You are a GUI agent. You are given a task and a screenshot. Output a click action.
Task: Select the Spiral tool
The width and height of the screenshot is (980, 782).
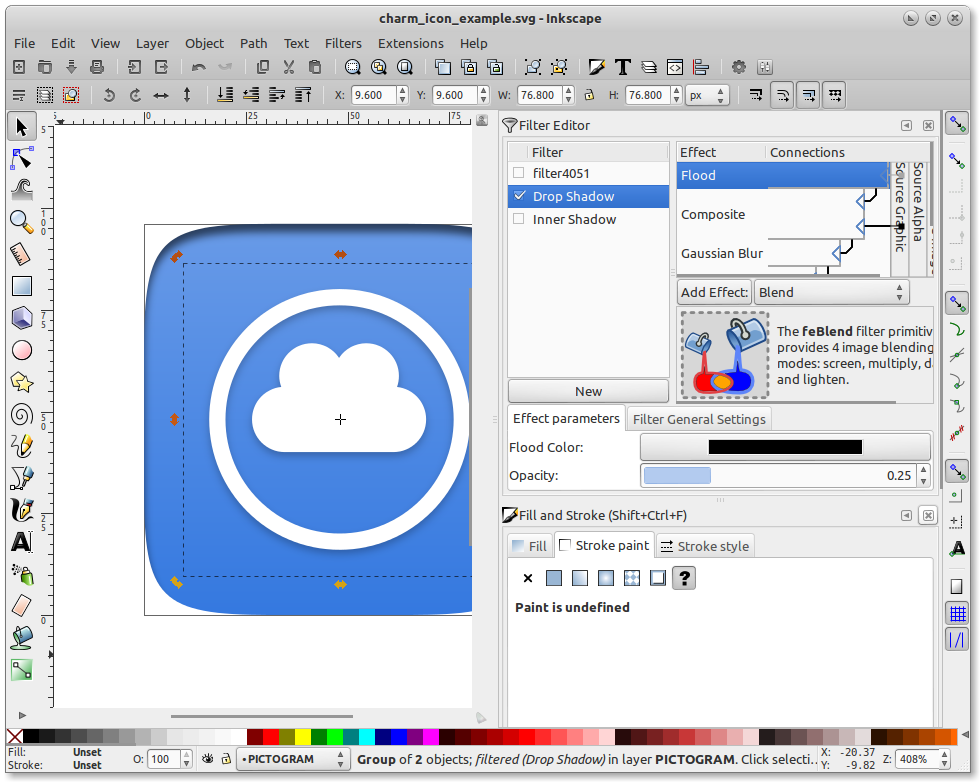pyautogui.click(x=21, y=414)
